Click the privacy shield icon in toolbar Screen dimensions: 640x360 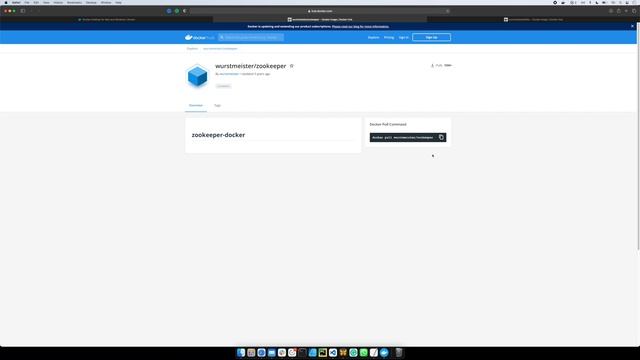[184, 11]
